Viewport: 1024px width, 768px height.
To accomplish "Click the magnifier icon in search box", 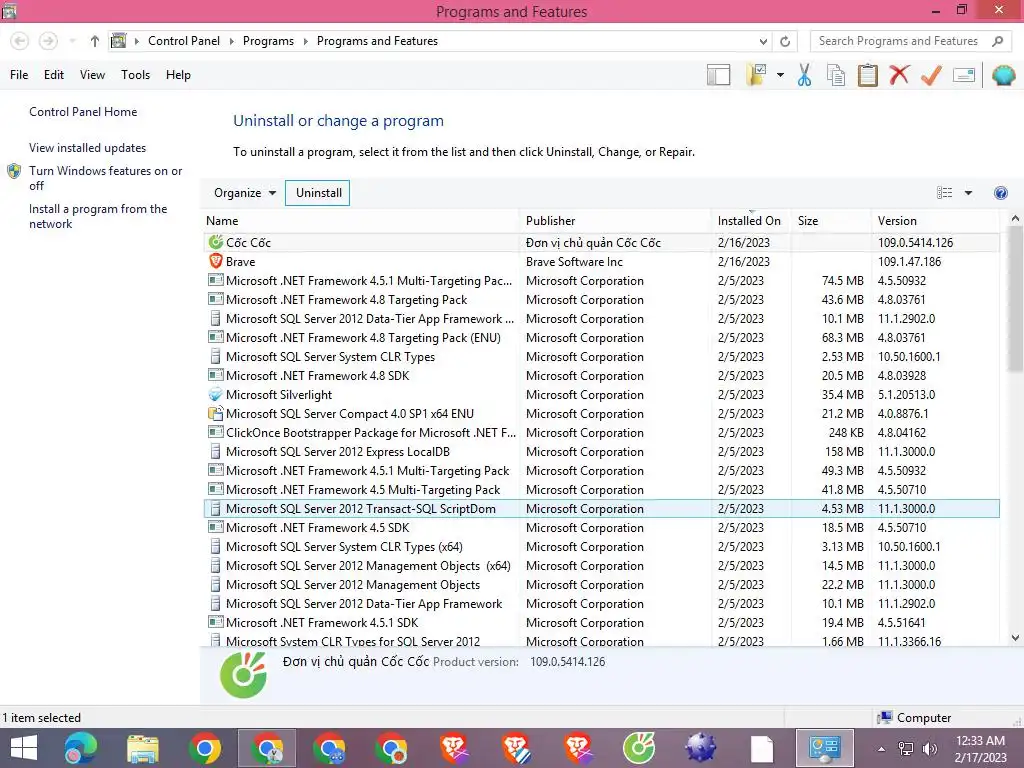I will 997,41.
